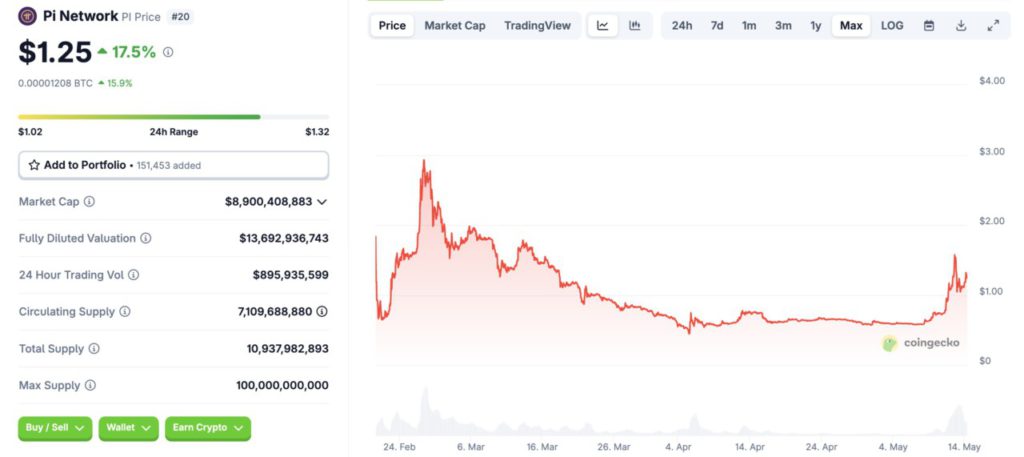Click info icon beside Circulating Supply value
1024x457 pixels.
pyautogui.click(x=322, y=311)
